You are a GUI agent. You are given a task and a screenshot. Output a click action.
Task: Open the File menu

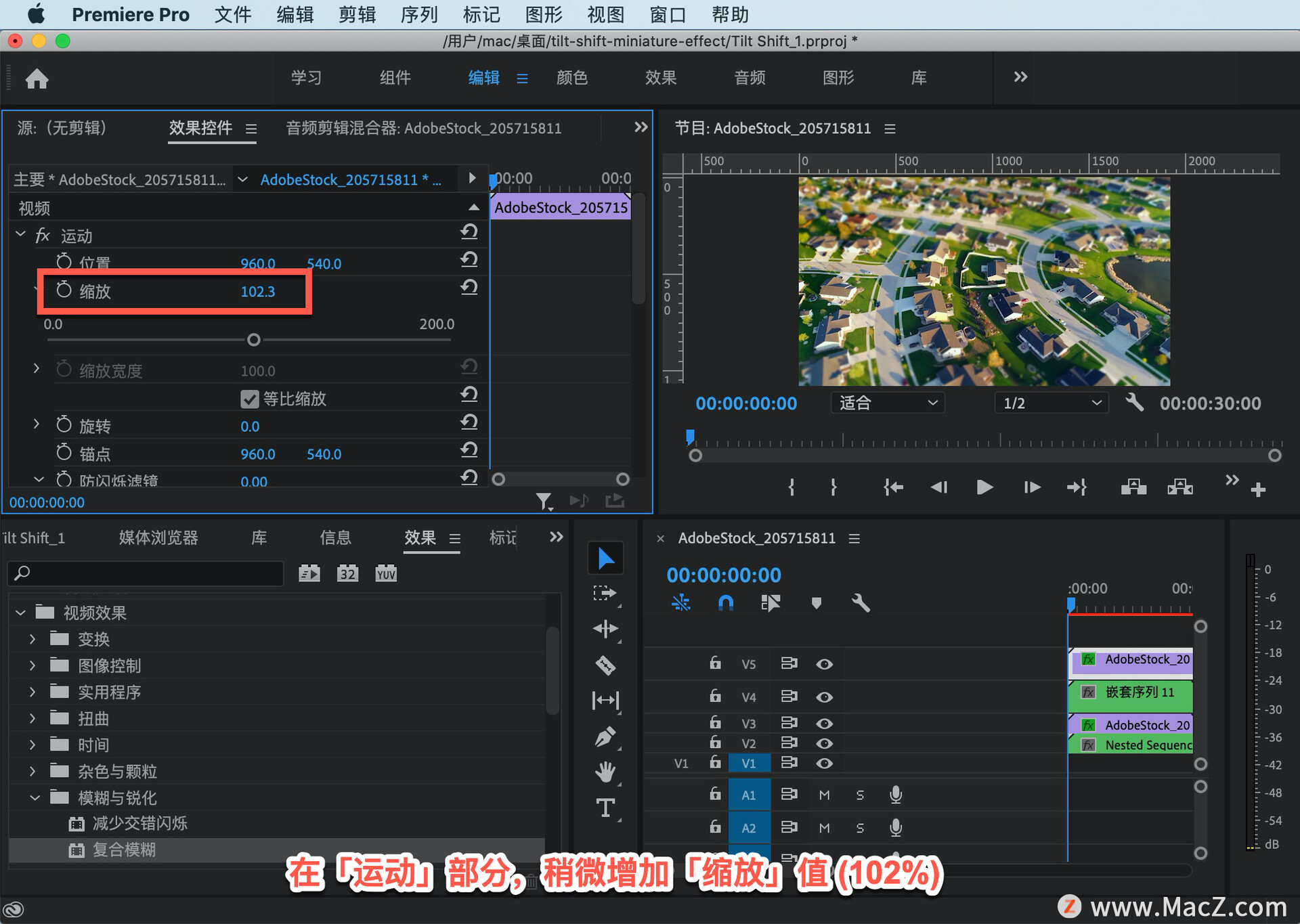232,14
